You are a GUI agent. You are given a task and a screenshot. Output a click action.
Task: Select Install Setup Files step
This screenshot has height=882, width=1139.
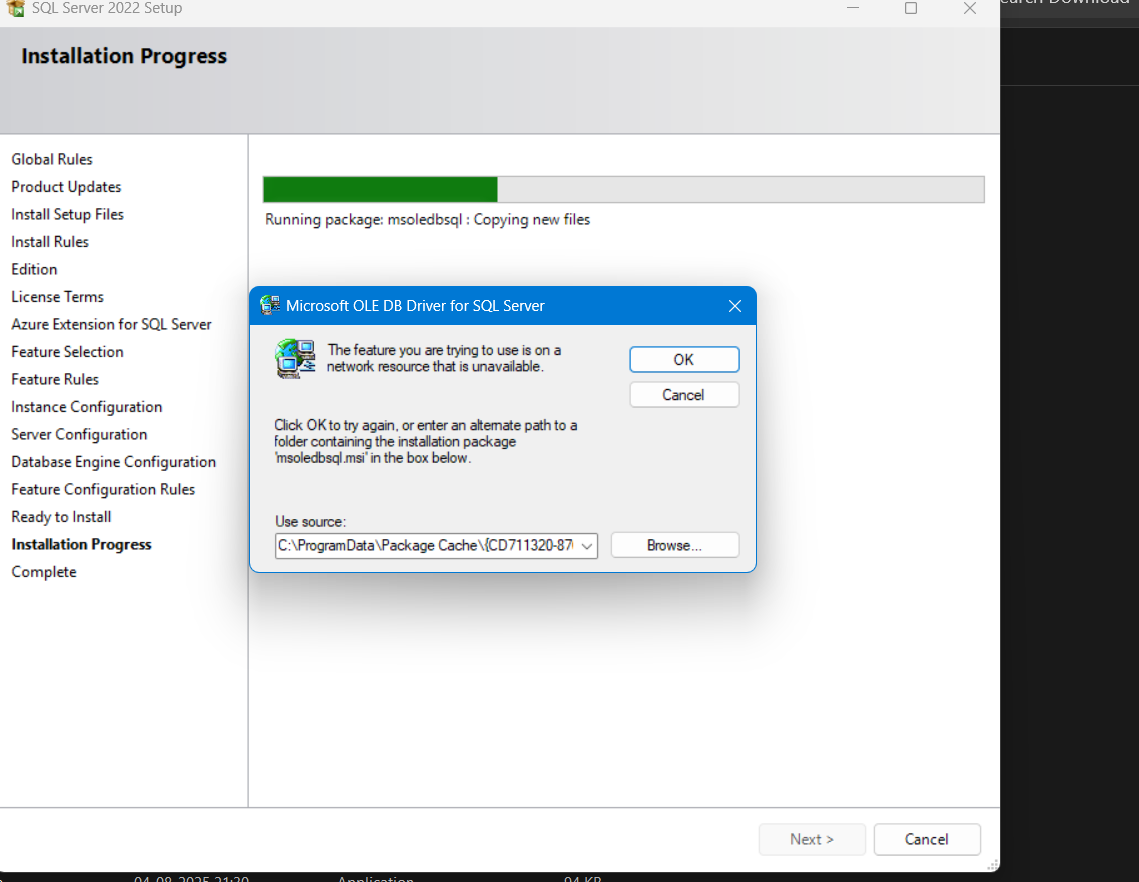pos(68,214)
